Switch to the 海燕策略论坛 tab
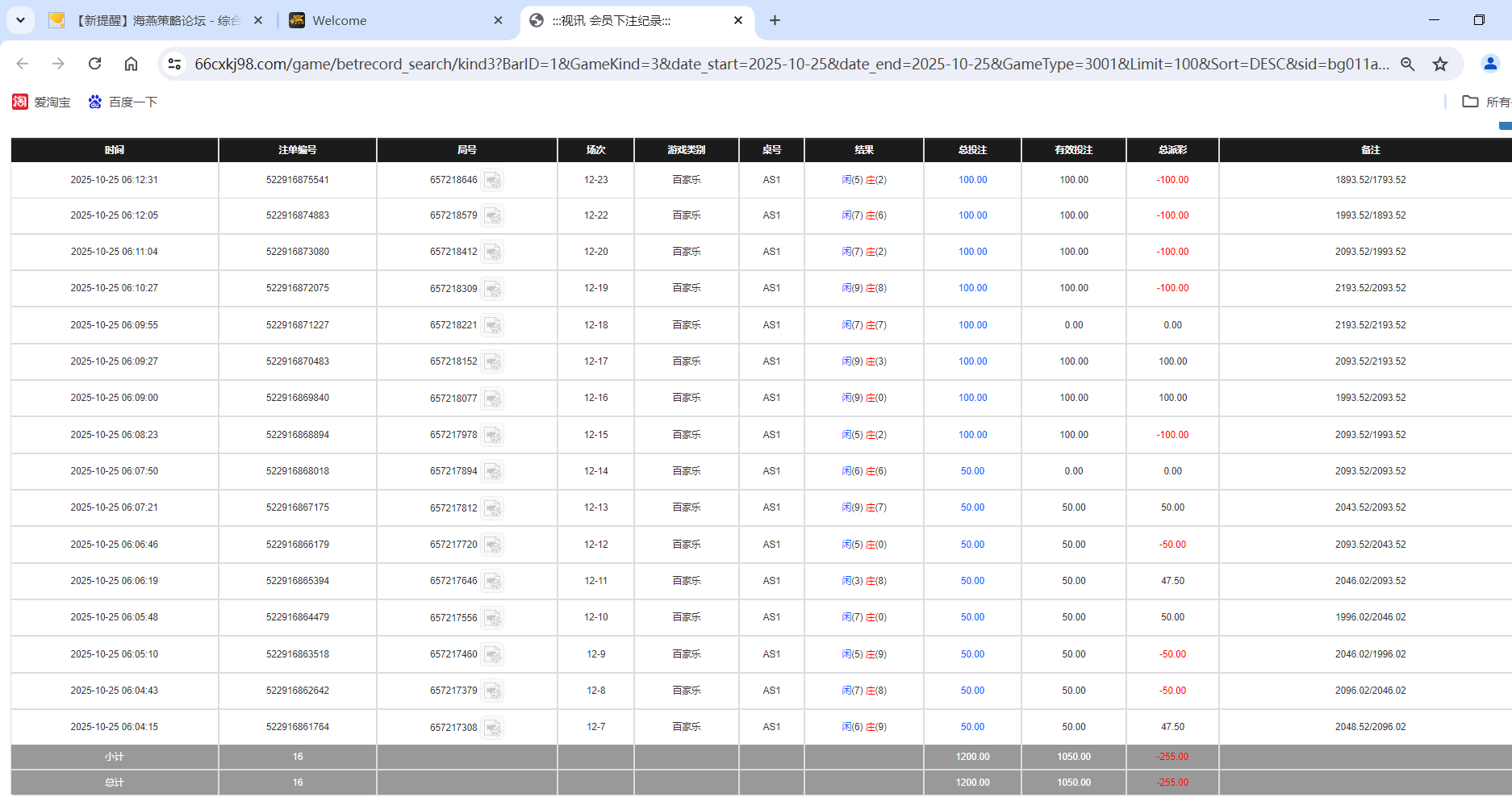The image size is (1512, 810). [153, 20]
